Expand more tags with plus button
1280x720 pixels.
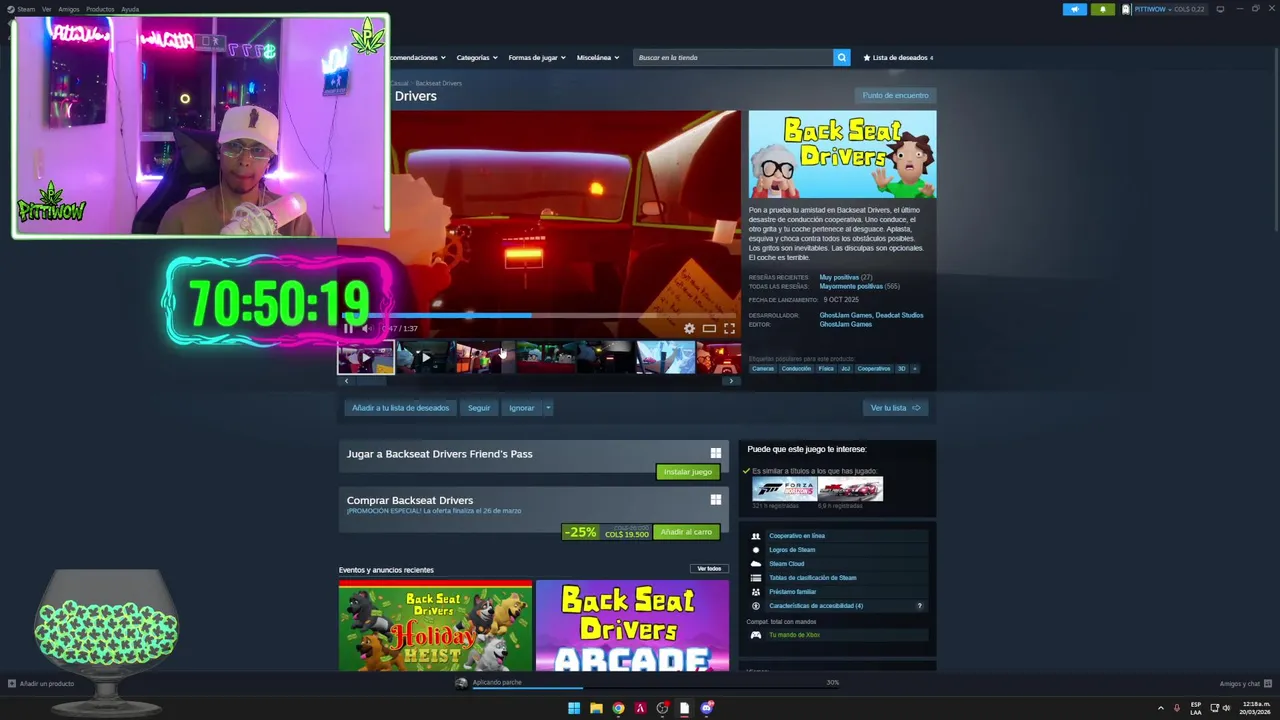coord(914,368)
